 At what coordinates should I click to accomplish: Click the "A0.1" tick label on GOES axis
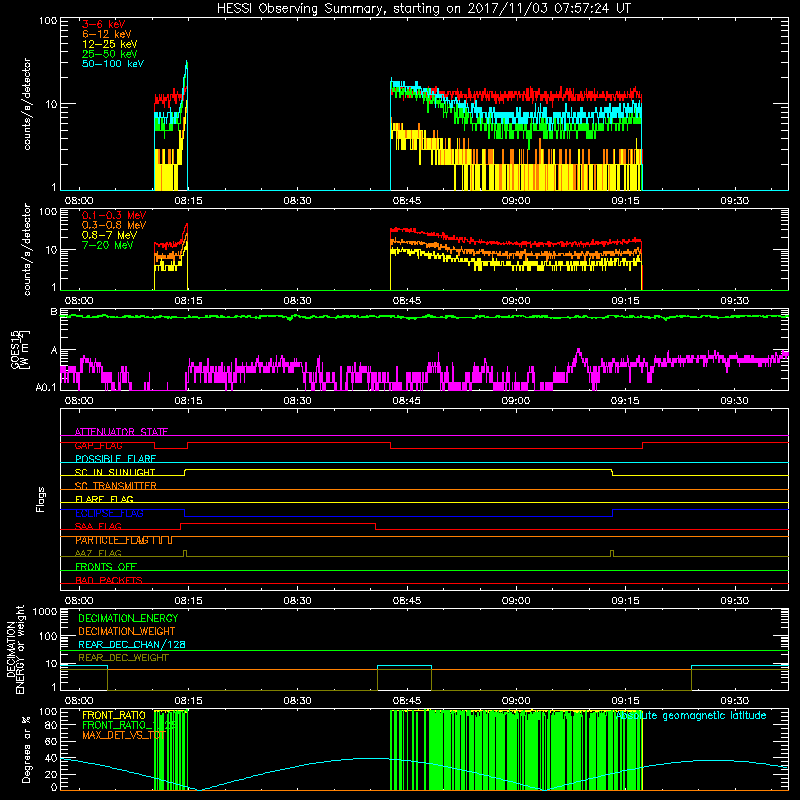[x=46, y=387]
